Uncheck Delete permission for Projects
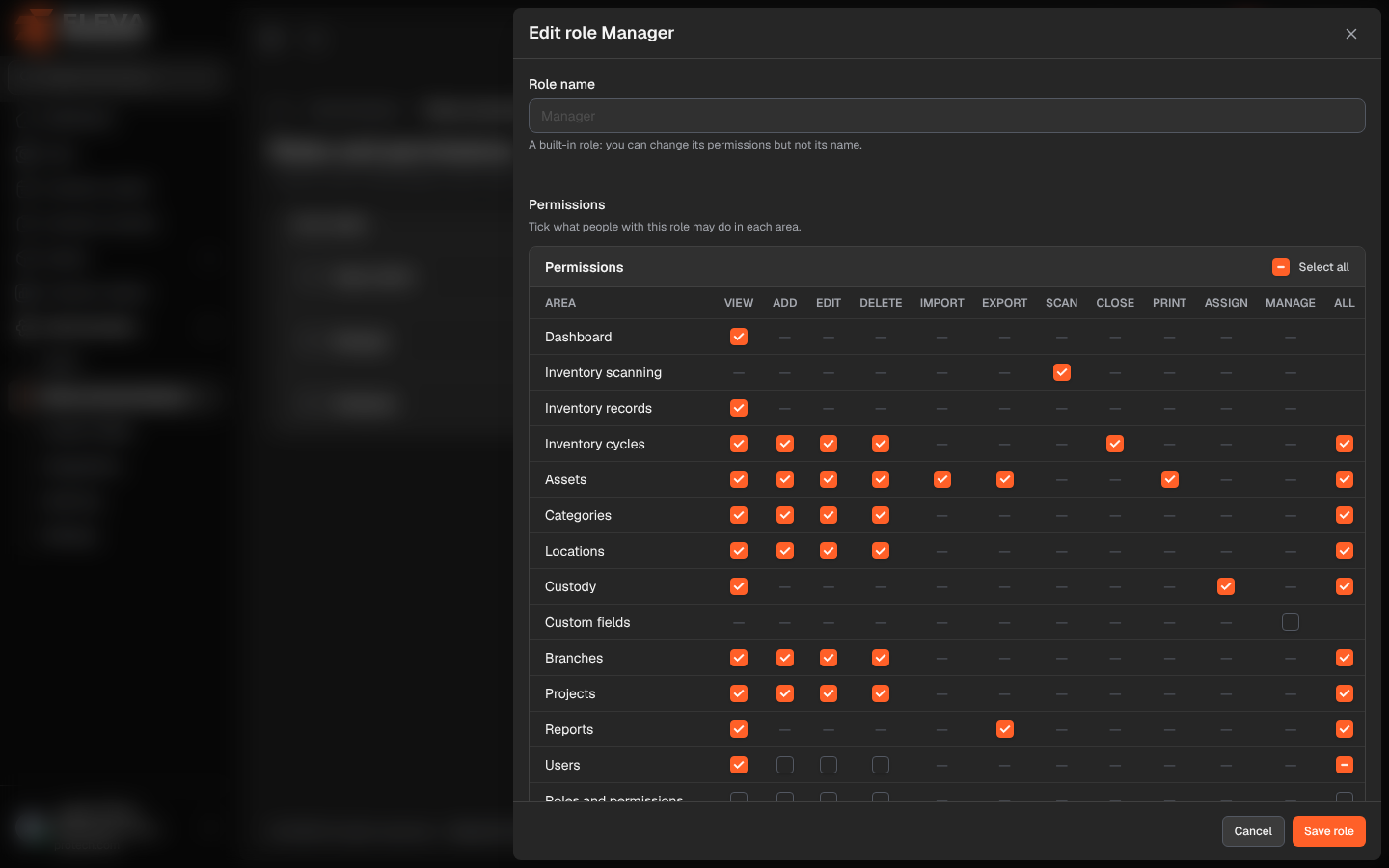Image resolution: width=1389 pixels, height=868 pixels. (x=881, y=693)
